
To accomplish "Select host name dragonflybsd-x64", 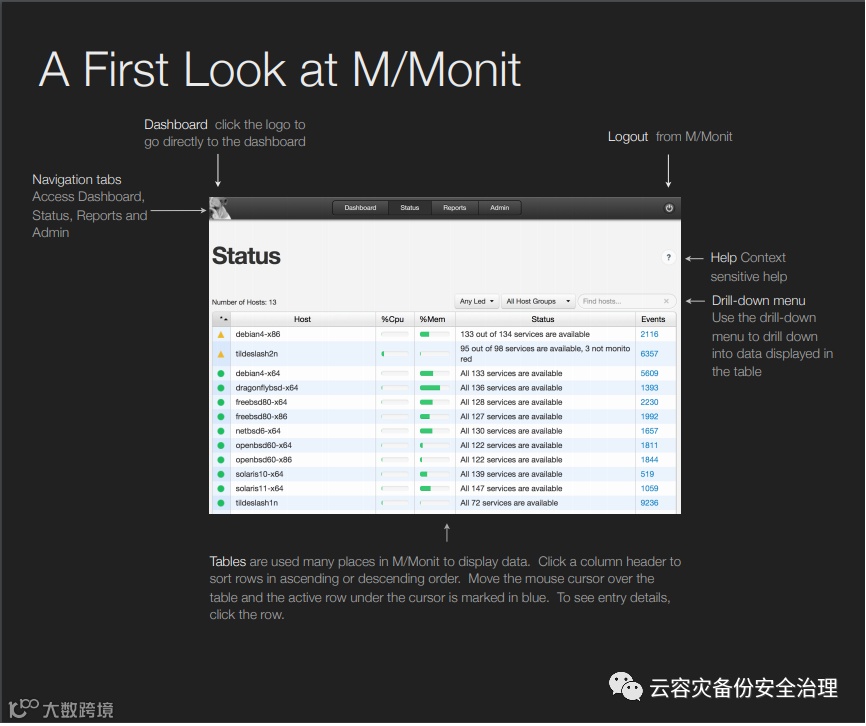I will pyautogui.click(x=267, y=388).
